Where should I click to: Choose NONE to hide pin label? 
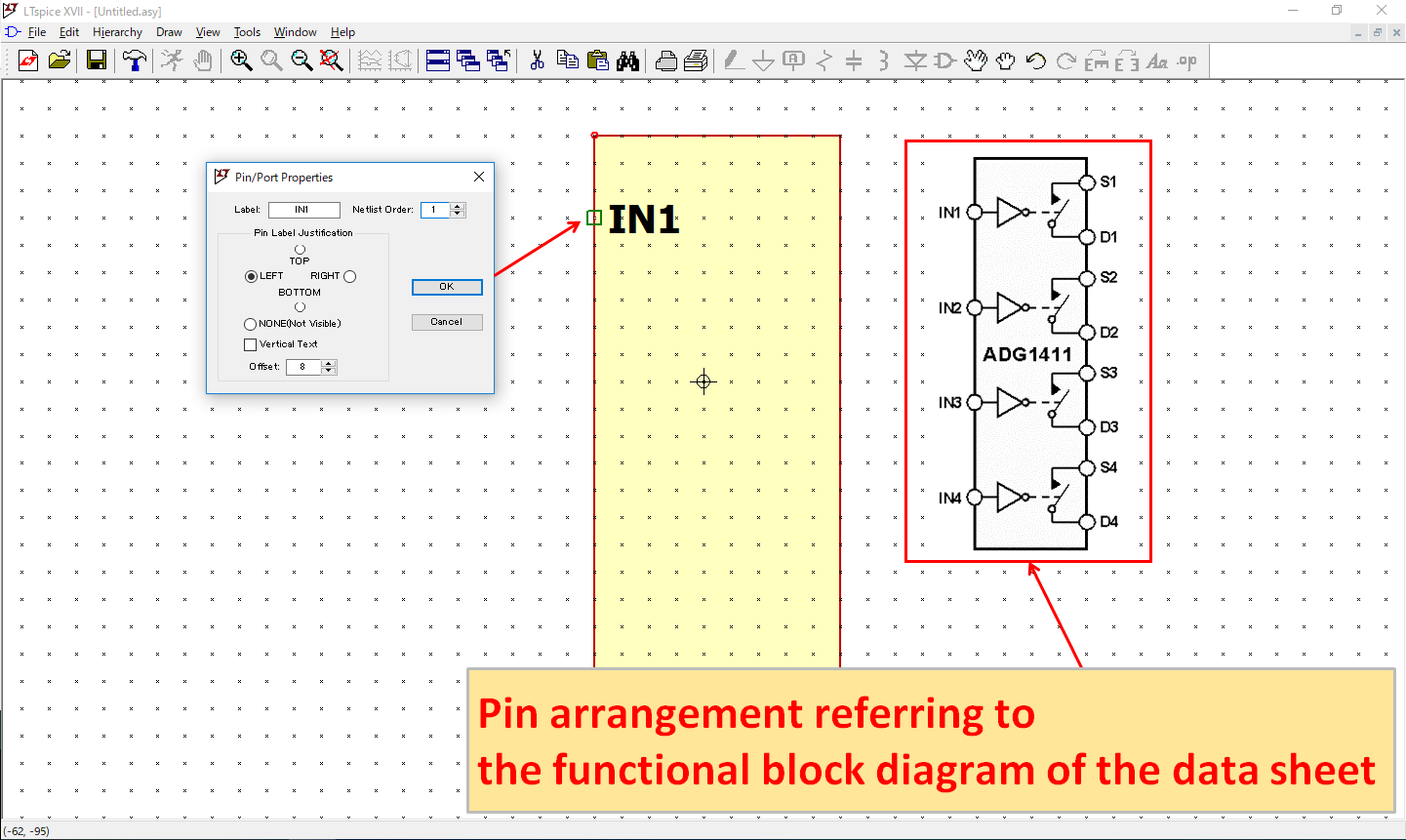pyautogui.click(x=251, y=323)
